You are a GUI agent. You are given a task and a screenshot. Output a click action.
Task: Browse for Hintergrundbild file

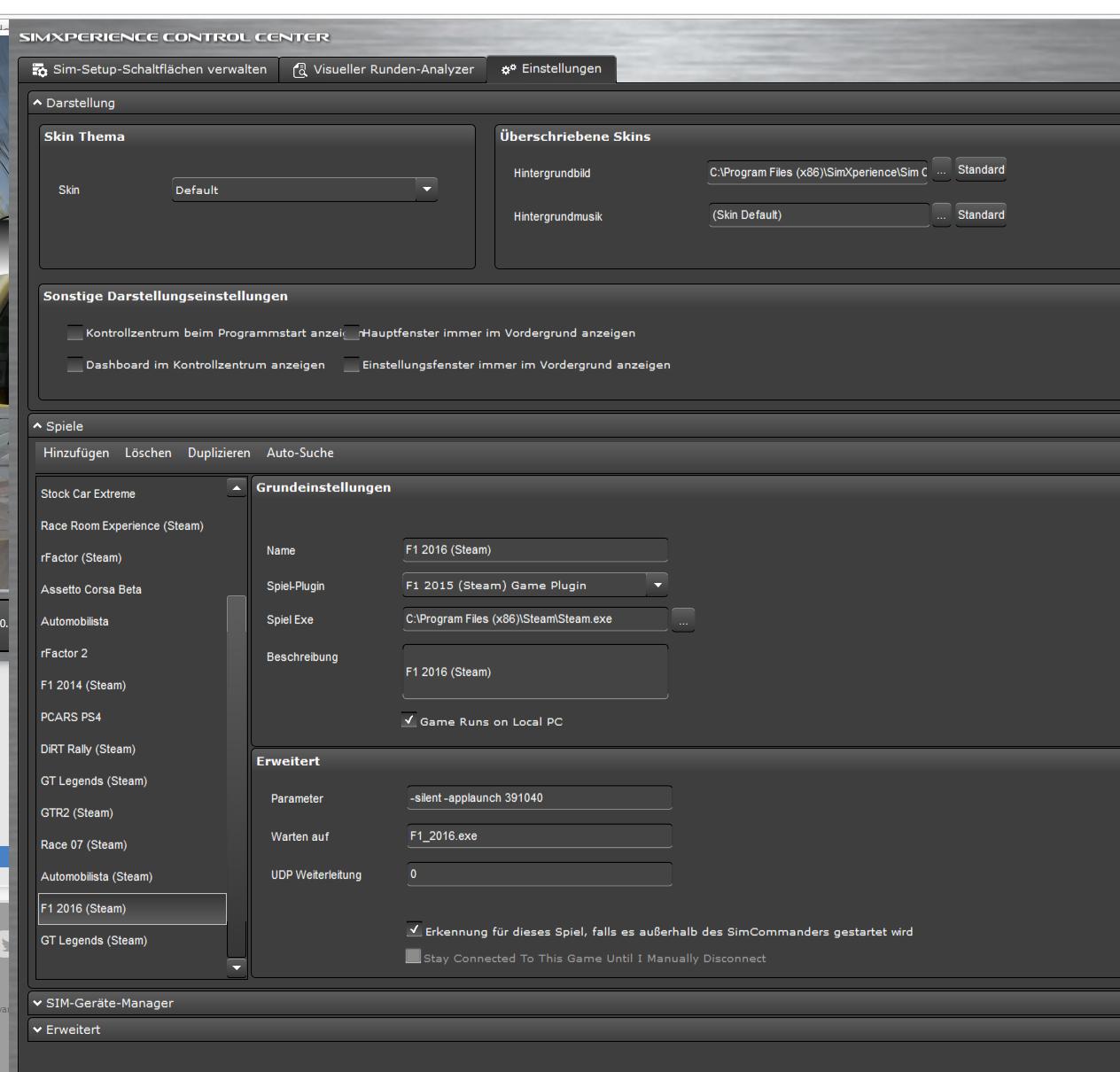click(x=941, y=170)
